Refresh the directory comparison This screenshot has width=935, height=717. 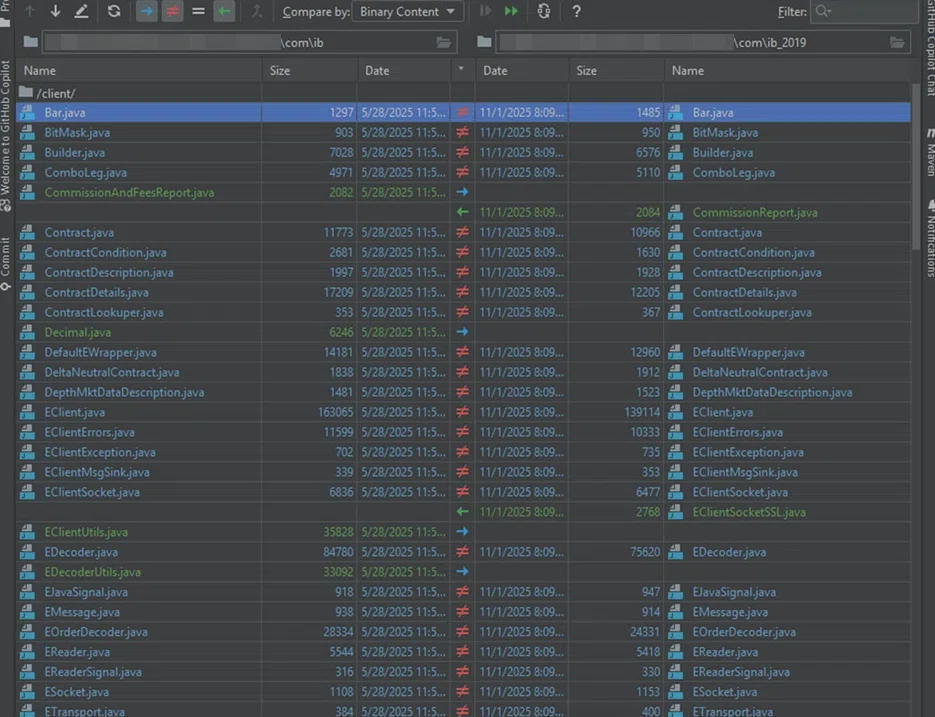[x=113, y=11]
